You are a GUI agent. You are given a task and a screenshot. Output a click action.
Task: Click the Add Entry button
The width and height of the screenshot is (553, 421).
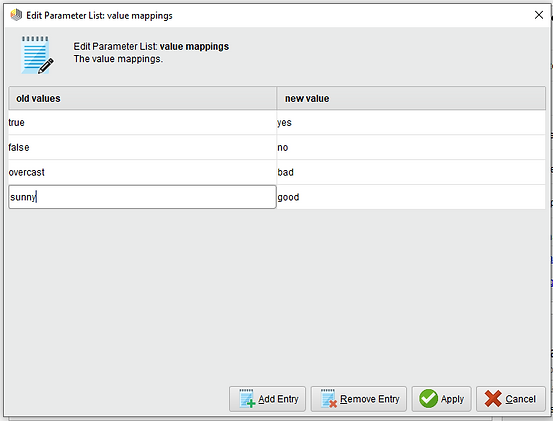coord(267,399)
